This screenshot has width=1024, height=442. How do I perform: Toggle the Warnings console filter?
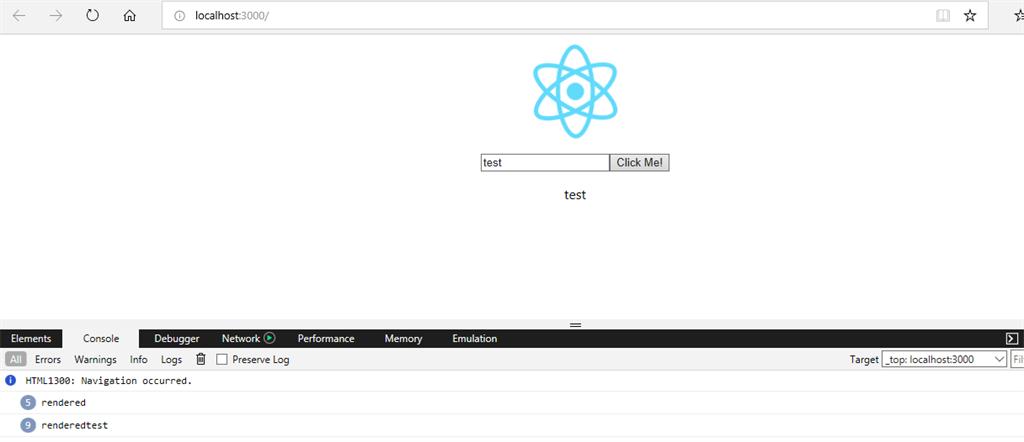95,360
